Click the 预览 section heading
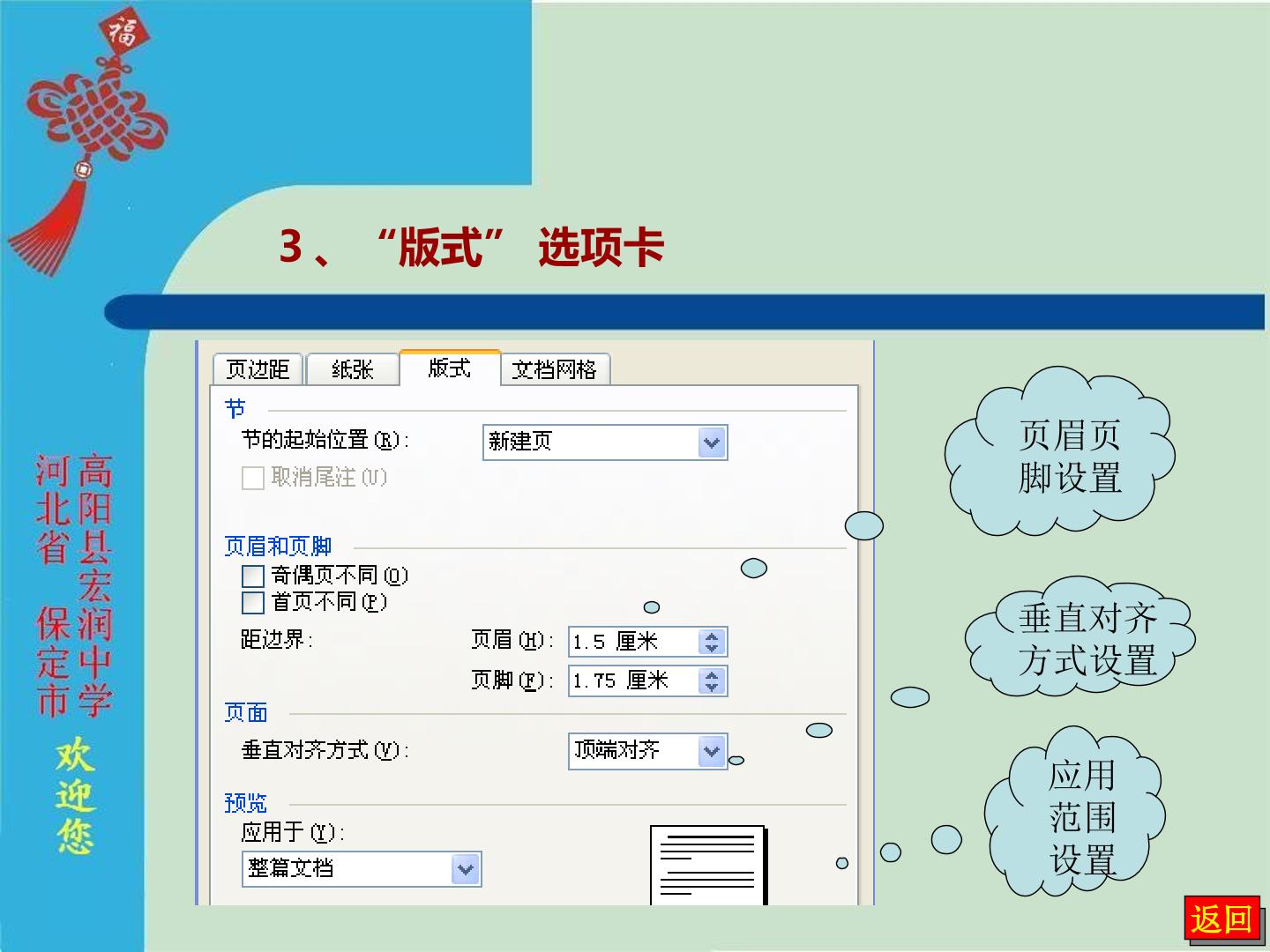Screen dimensions: 1270x952 [x=246, y=804]
